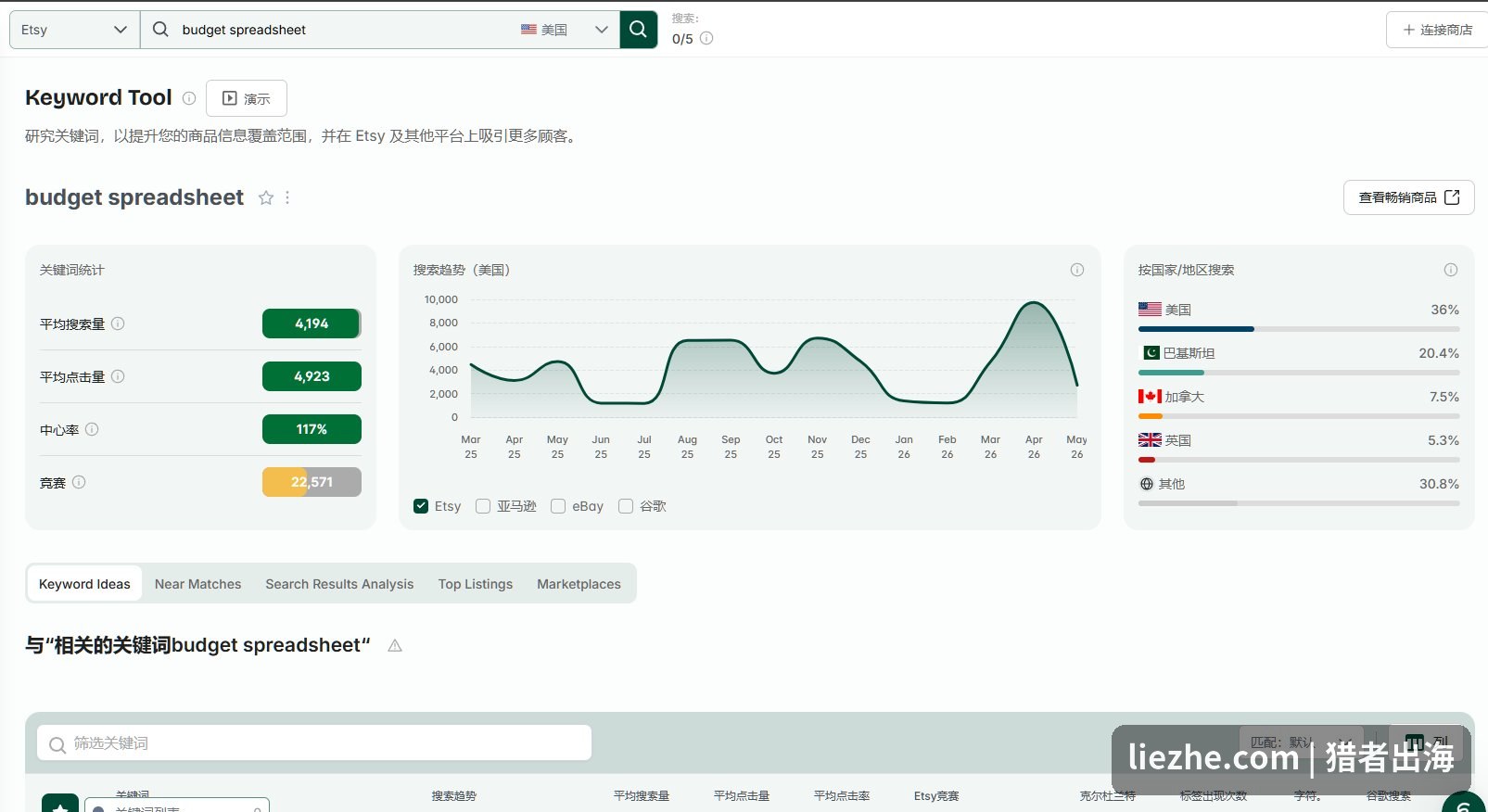Click the 巴基斯坦 20.4% progress bar

point(1299,373)
